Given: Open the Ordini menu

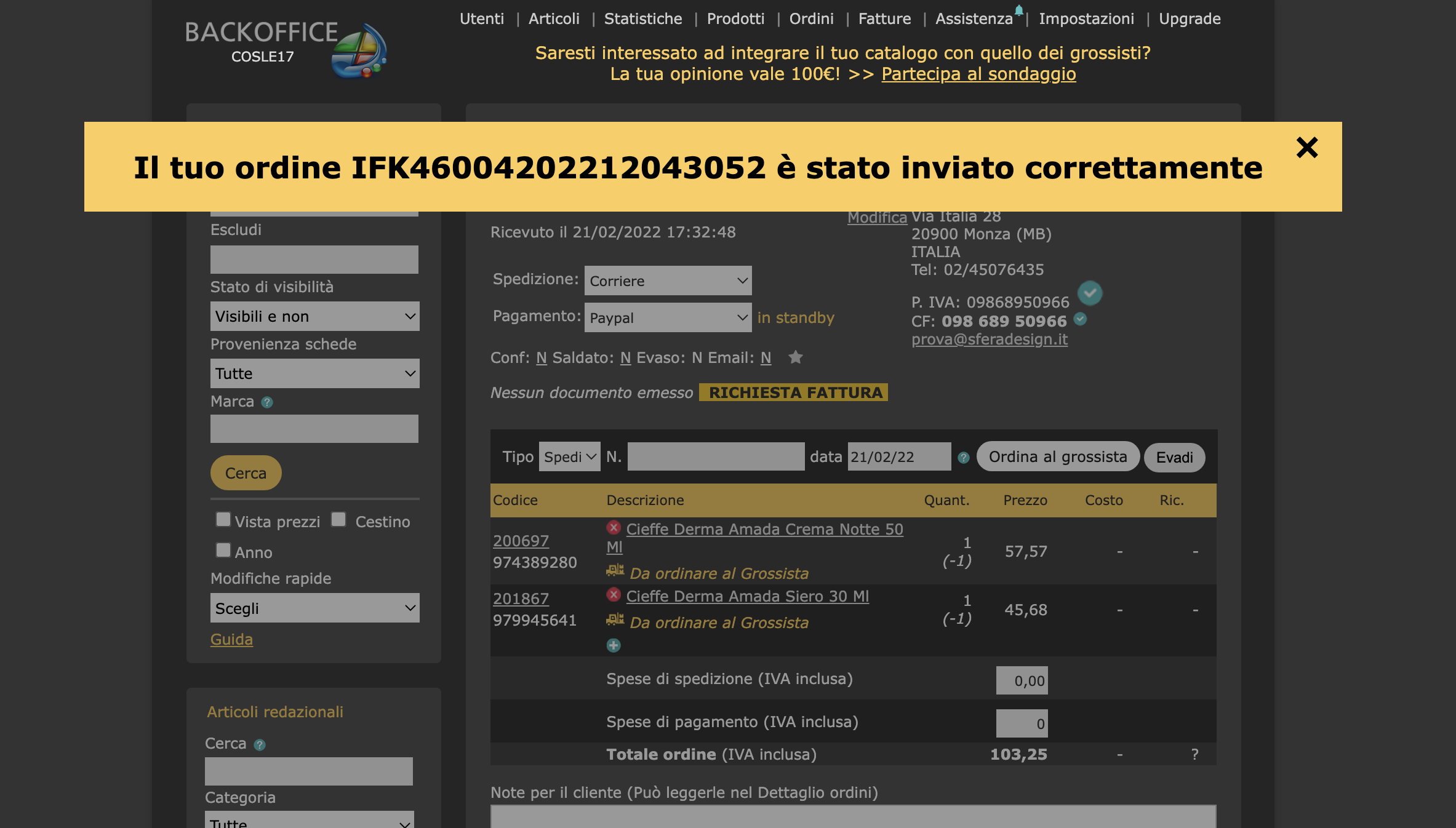Looking at the screenshot, I should tap(811, 18).
